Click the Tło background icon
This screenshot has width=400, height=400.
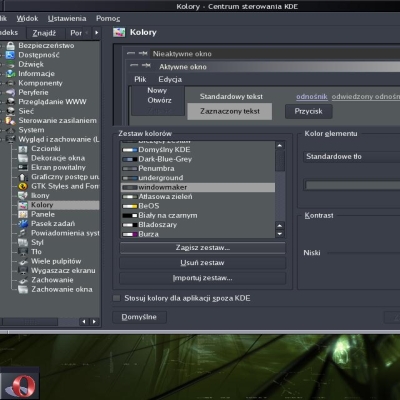pos(23,252)
